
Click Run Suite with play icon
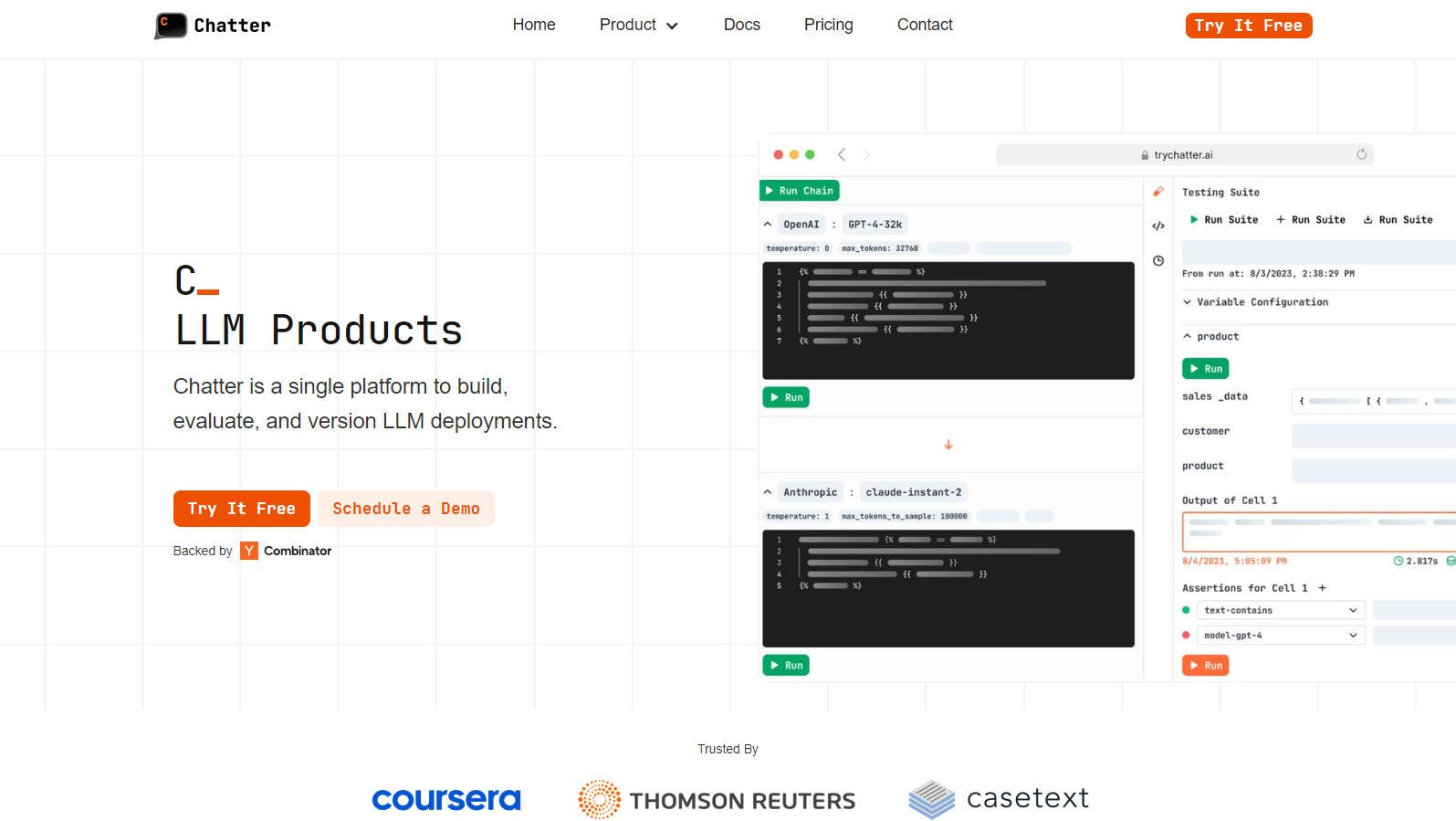click(1223, 220)
